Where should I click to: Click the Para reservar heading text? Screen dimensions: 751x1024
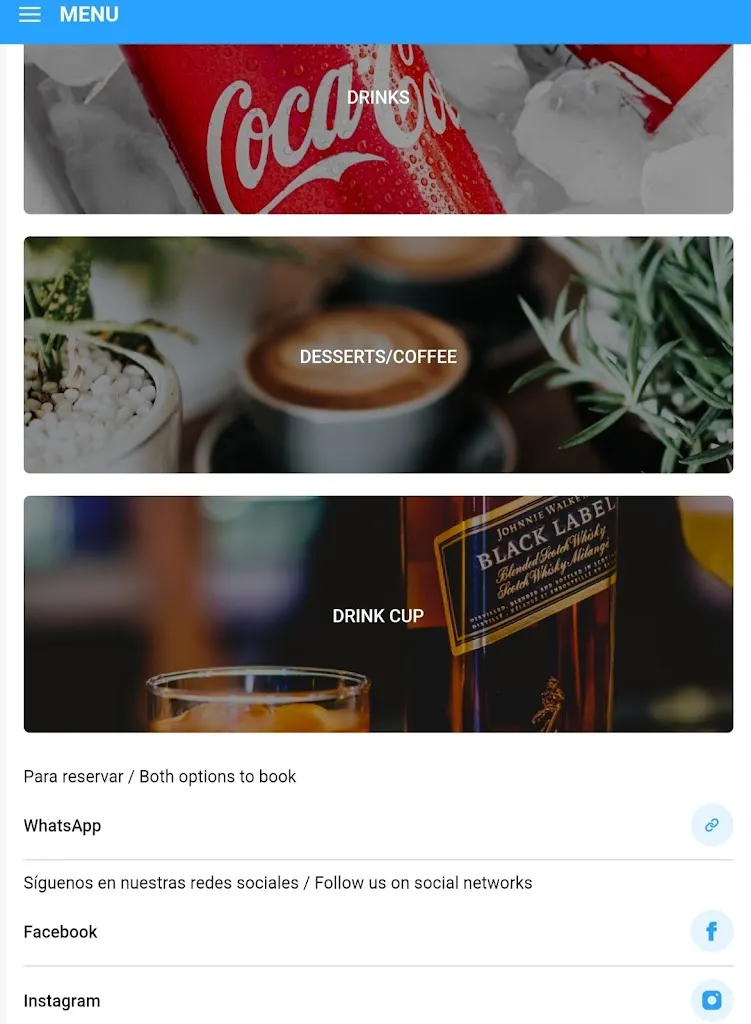[160, 776]
